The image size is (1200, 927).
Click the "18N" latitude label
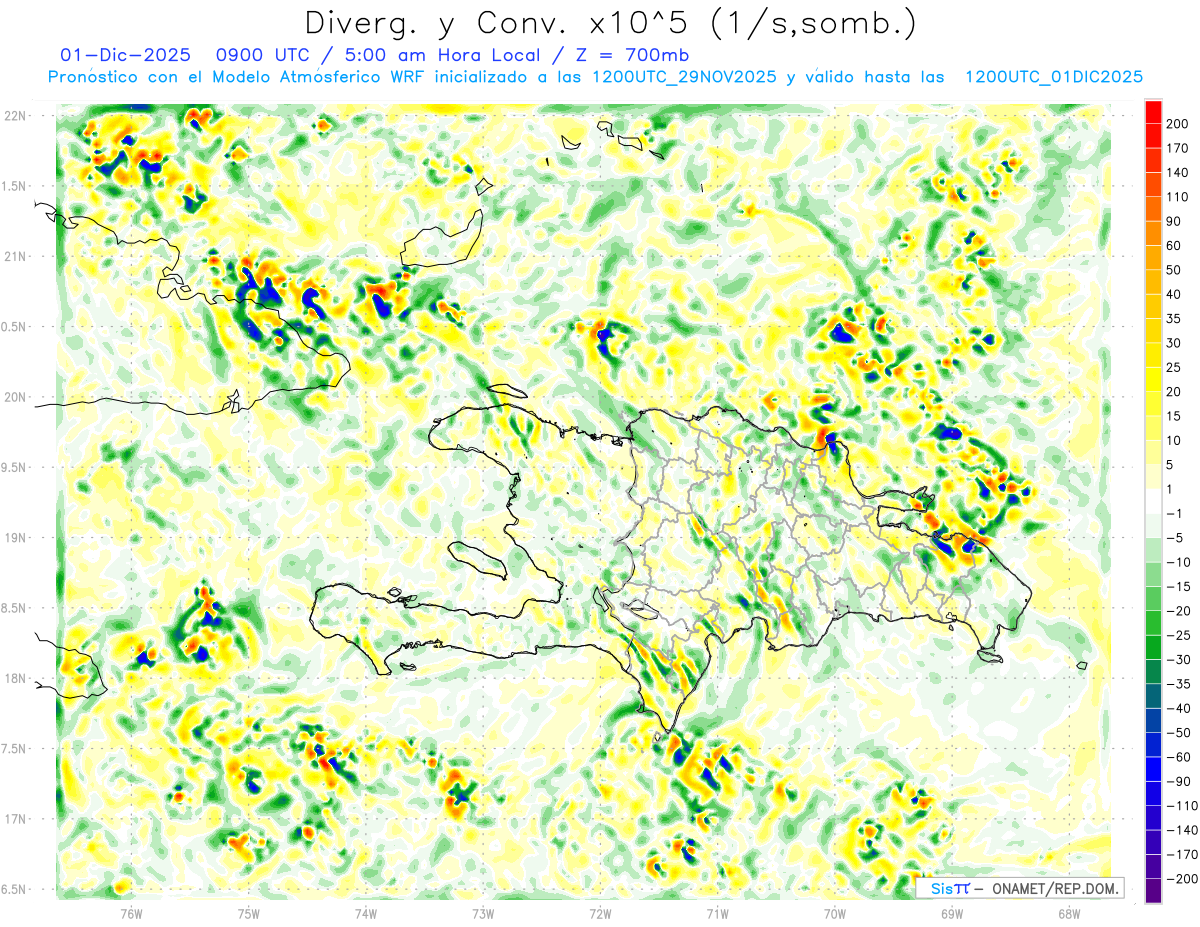[15, 679]
